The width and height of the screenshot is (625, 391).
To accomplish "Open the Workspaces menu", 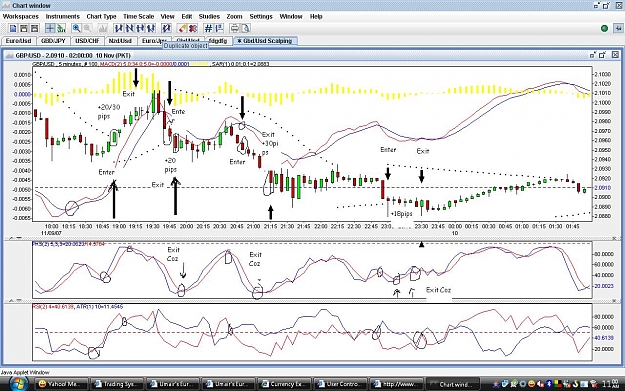I will (21, 16).
